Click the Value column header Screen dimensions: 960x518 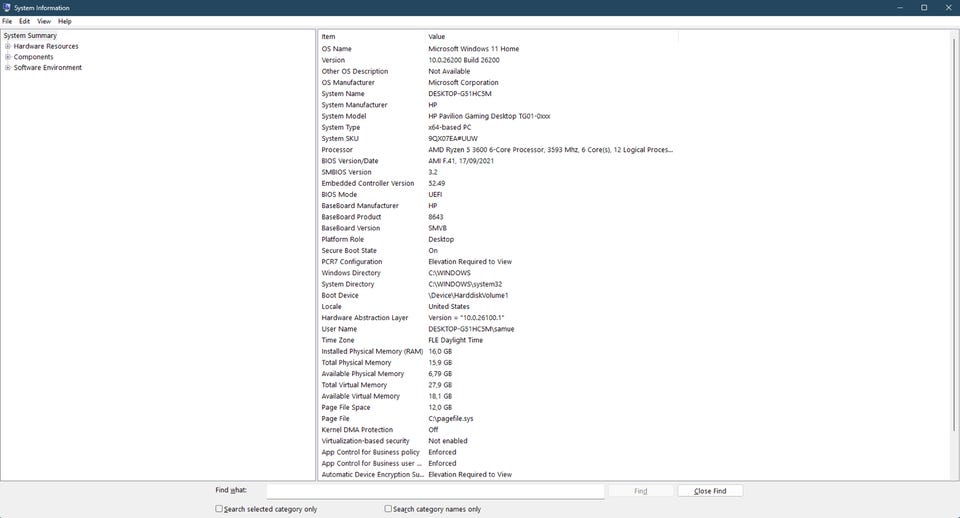click(552, 37)
